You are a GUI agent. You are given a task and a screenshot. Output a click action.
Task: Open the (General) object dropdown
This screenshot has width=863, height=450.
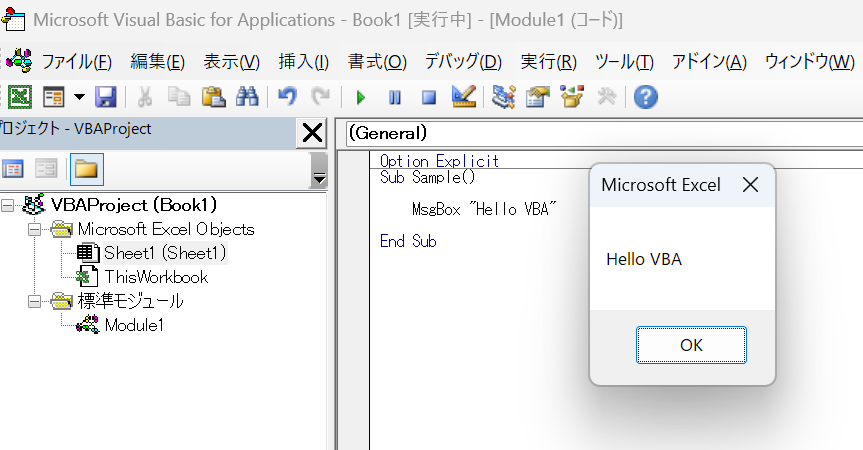pyautogui.click(x=604, y=134)
